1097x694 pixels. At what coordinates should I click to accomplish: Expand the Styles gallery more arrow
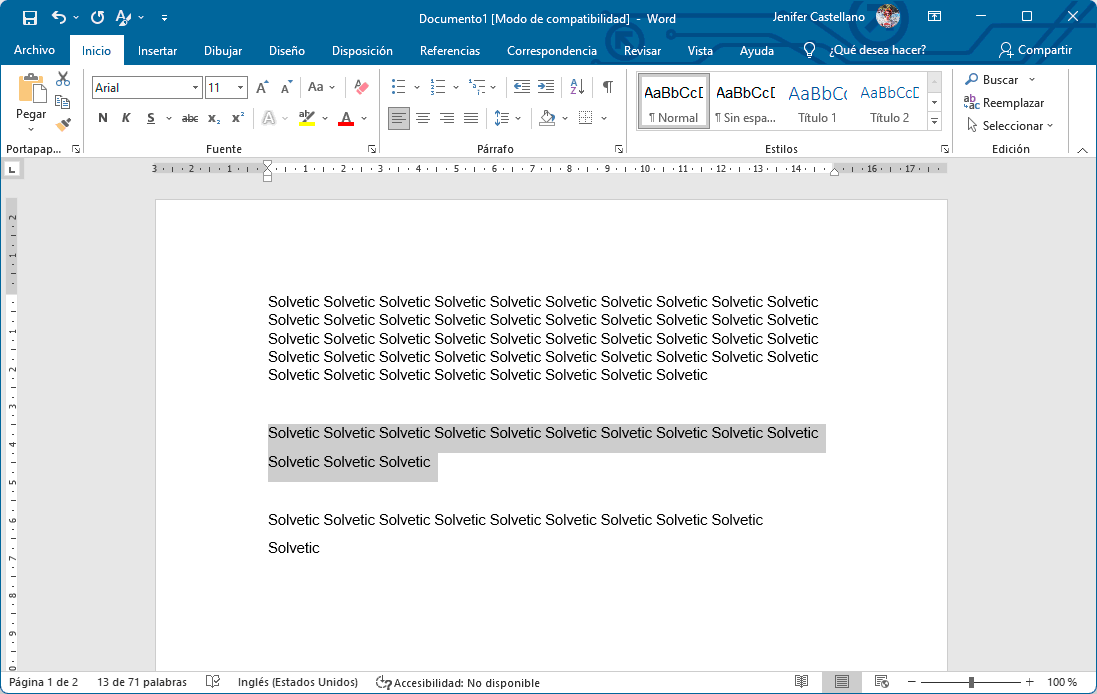(x=934, y=122)
